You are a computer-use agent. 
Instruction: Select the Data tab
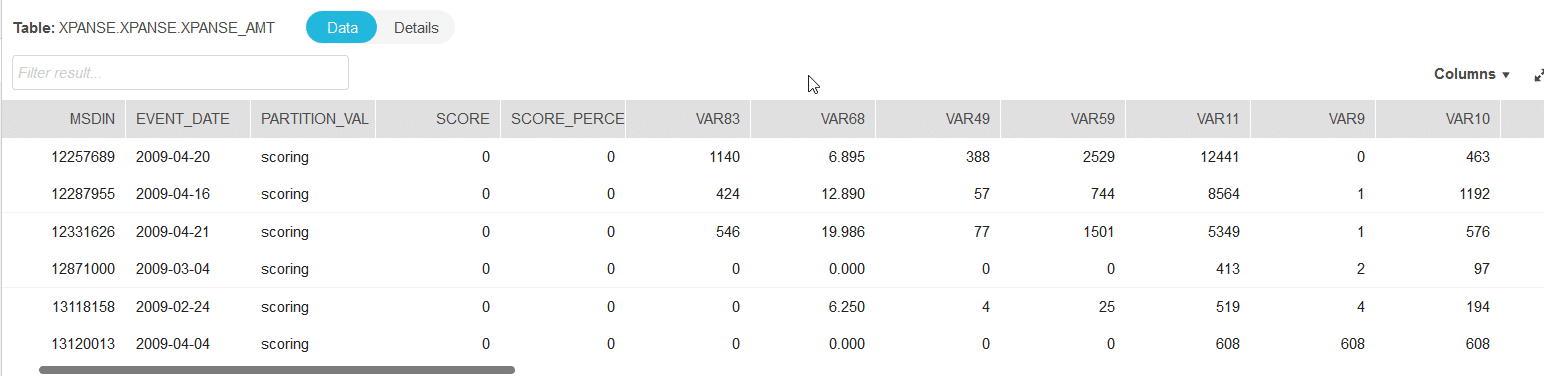pos(342,28)
